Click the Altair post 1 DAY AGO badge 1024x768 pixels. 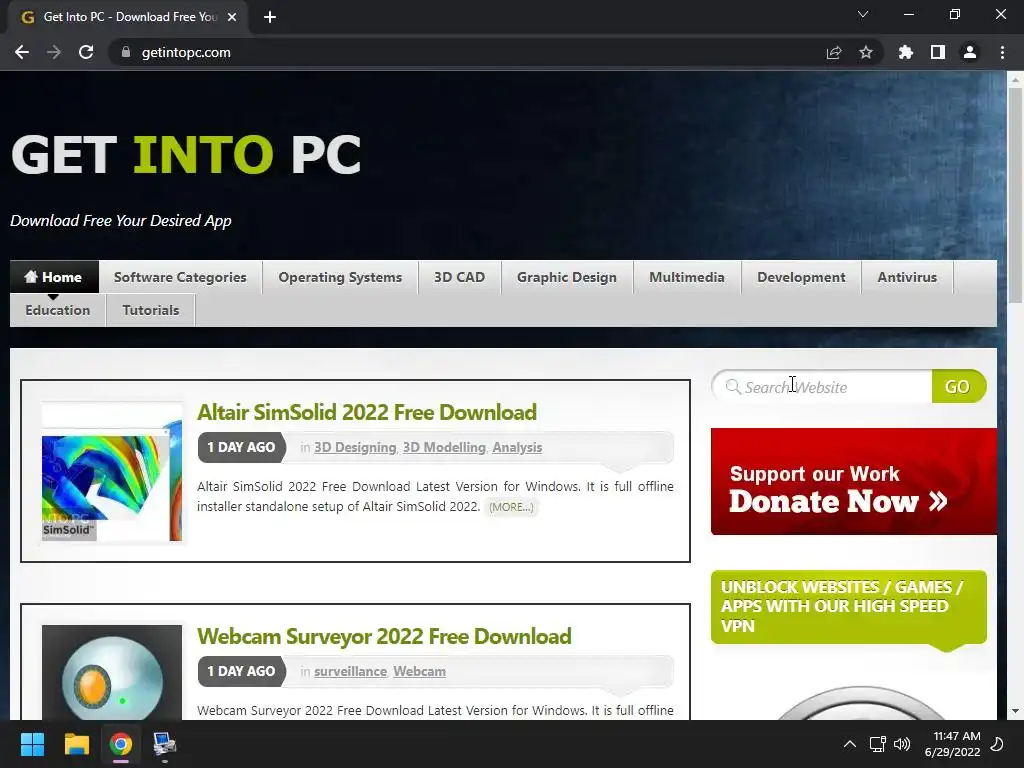click(242, 447)
